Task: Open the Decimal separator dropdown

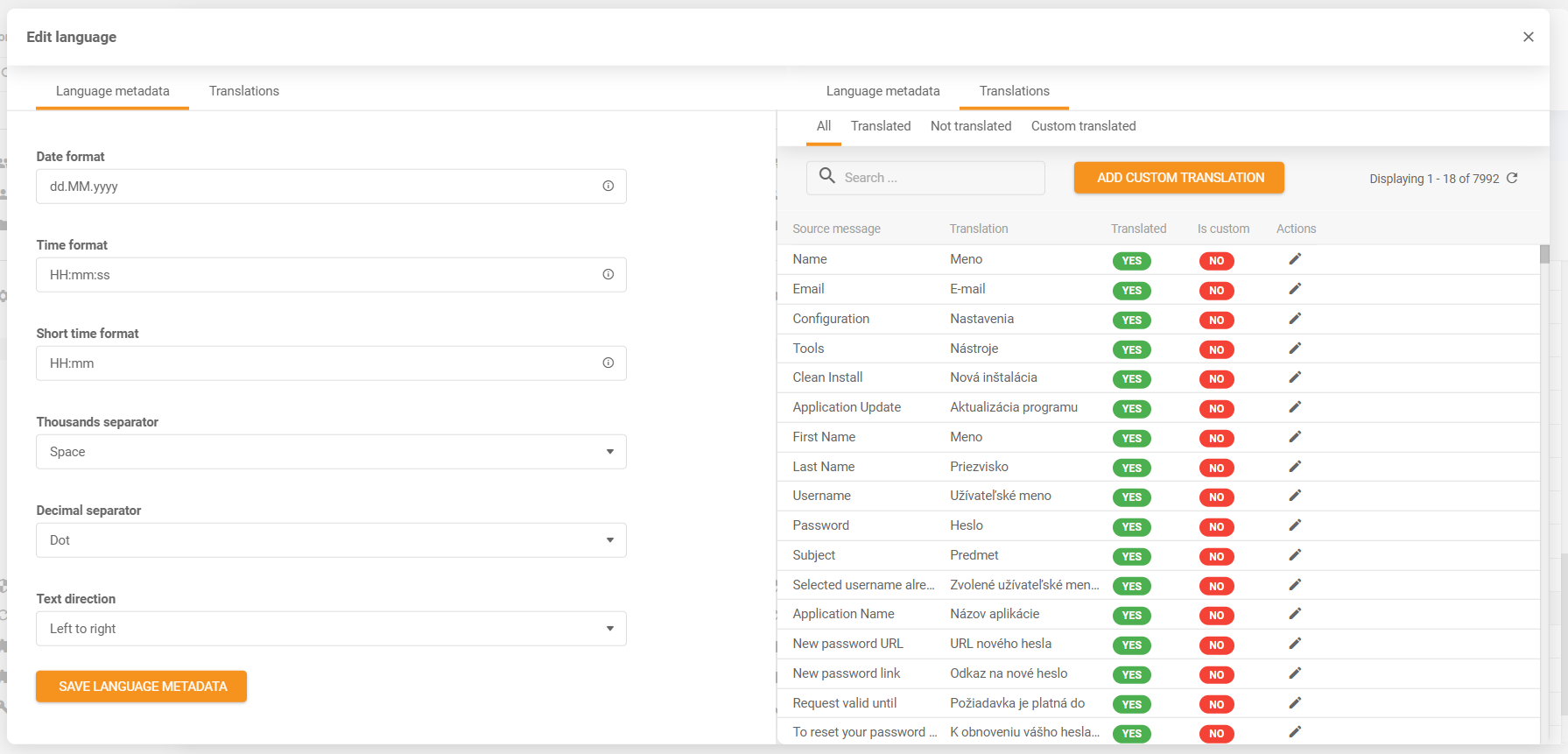Action: coord(331,540)
